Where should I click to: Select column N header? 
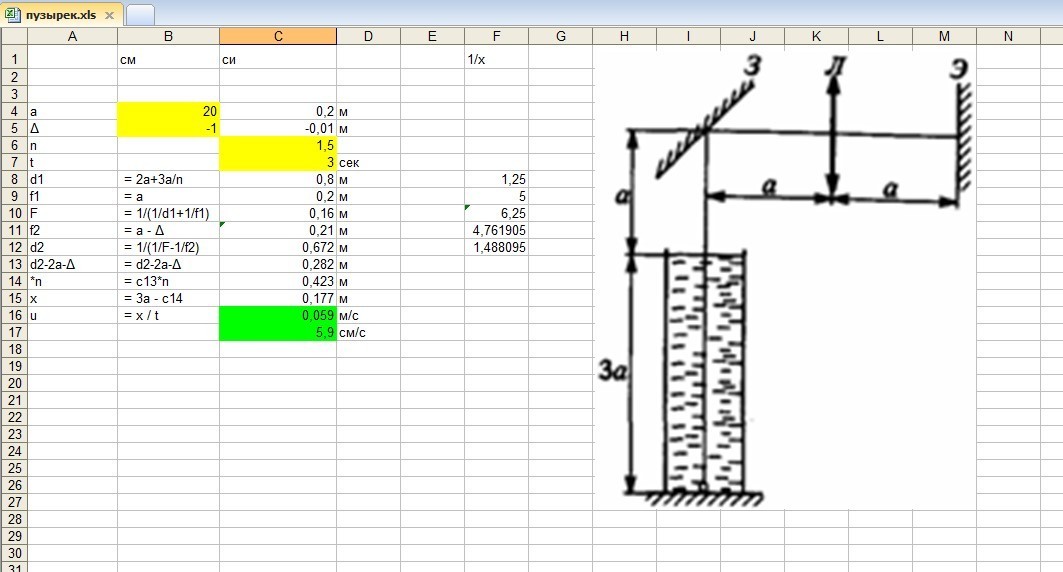coord(1008,37)
